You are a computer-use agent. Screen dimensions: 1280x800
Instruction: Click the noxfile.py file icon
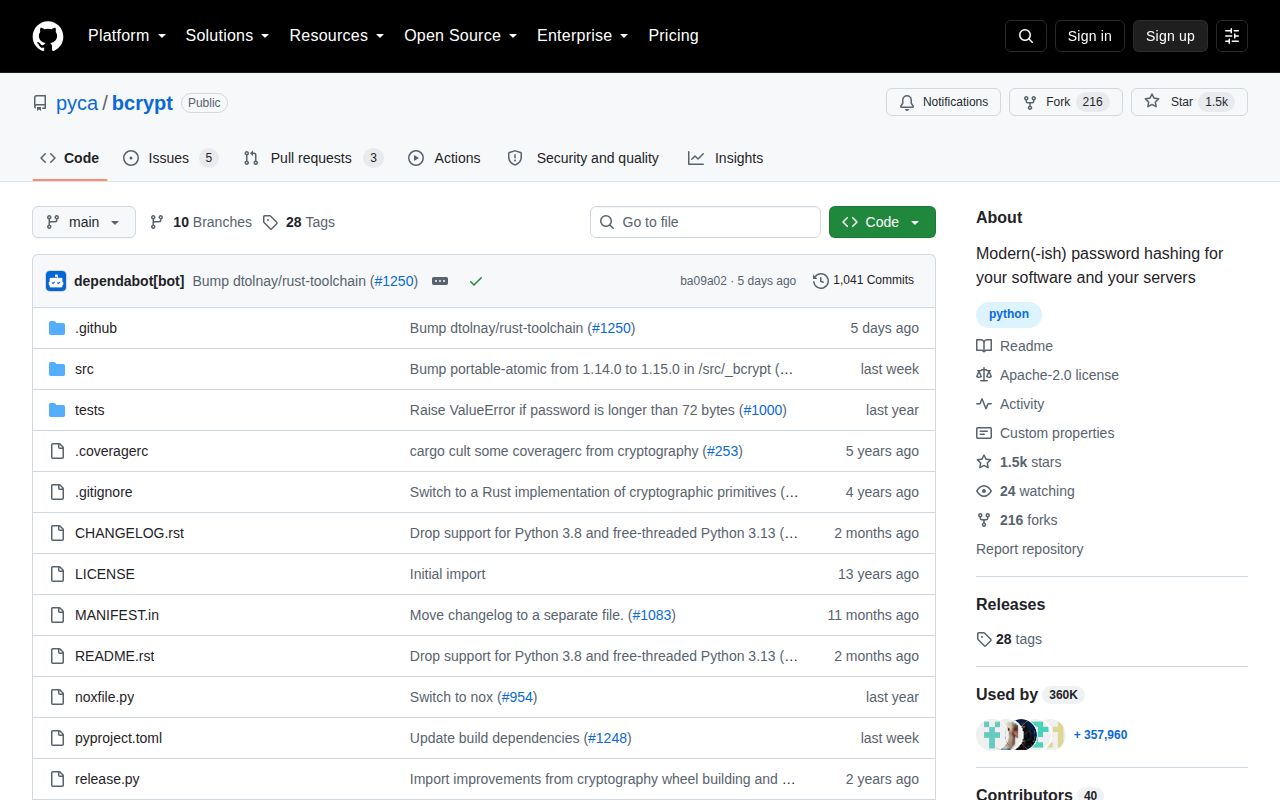click(x=57, y=697)
